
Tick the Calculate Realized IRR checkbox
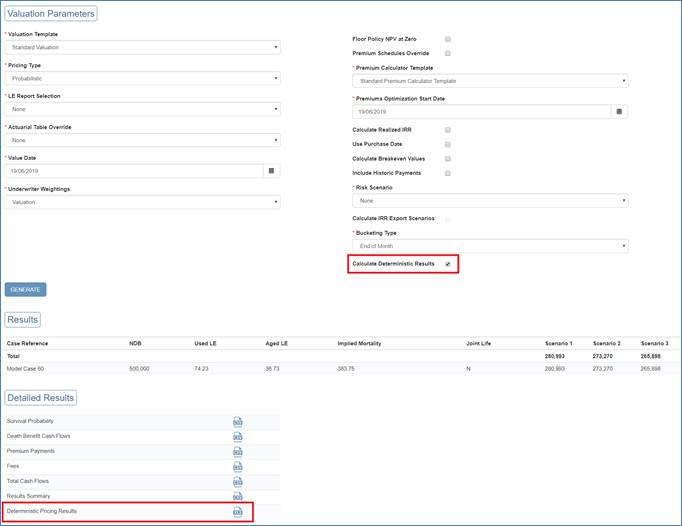click(x=448, y=130)
